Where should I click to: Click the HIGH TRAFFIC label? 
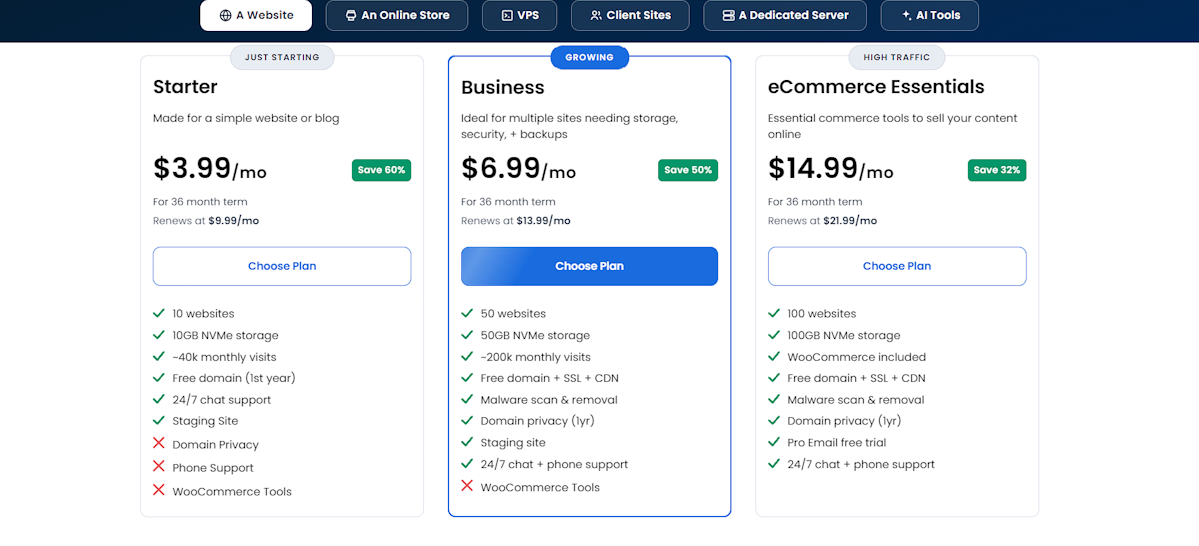click(x=897, y=57)
